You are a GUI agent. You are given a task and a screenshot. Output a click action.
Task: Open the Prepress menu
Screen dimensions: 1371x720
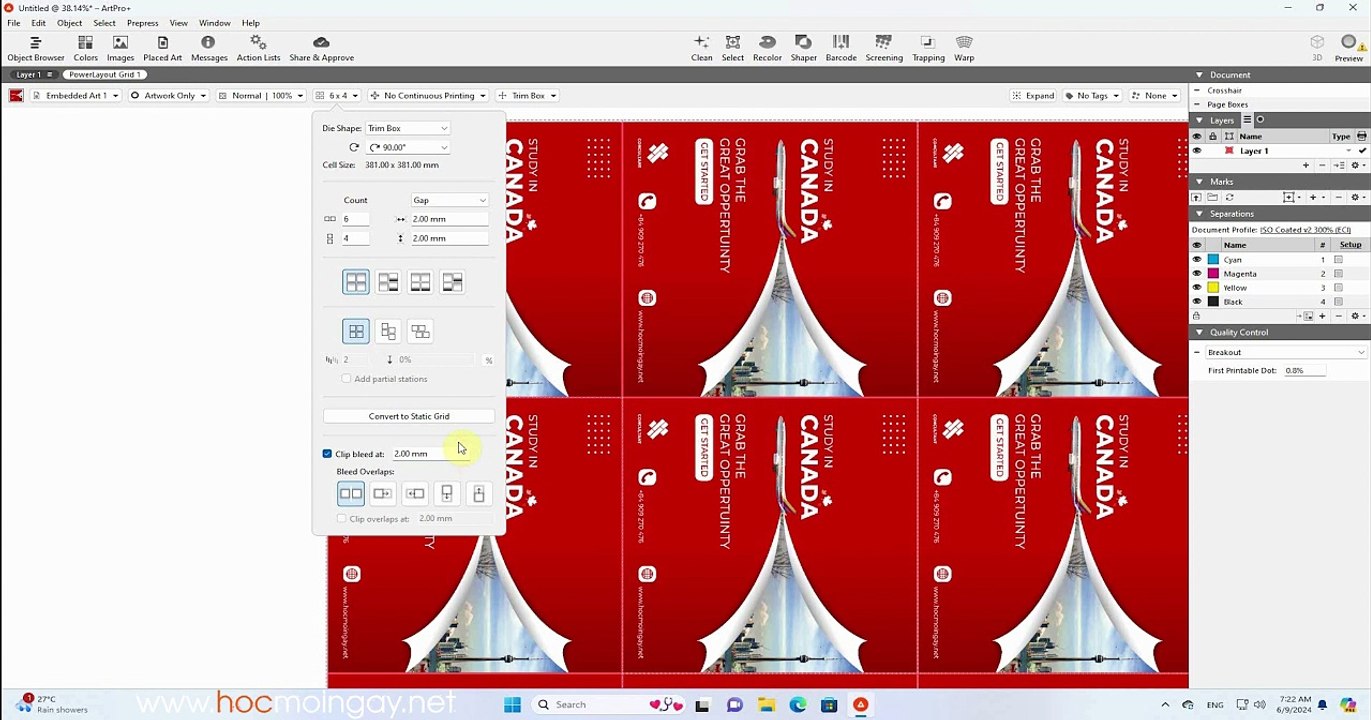143,23
